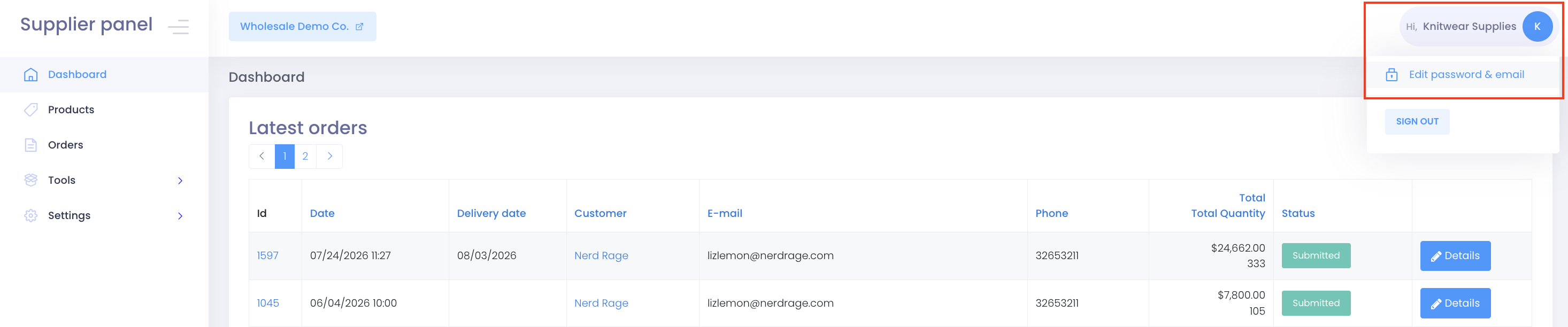Expand the Tools submenu chevron
The height and width of the screenshot is (327, 1568).
pos(180,181)
